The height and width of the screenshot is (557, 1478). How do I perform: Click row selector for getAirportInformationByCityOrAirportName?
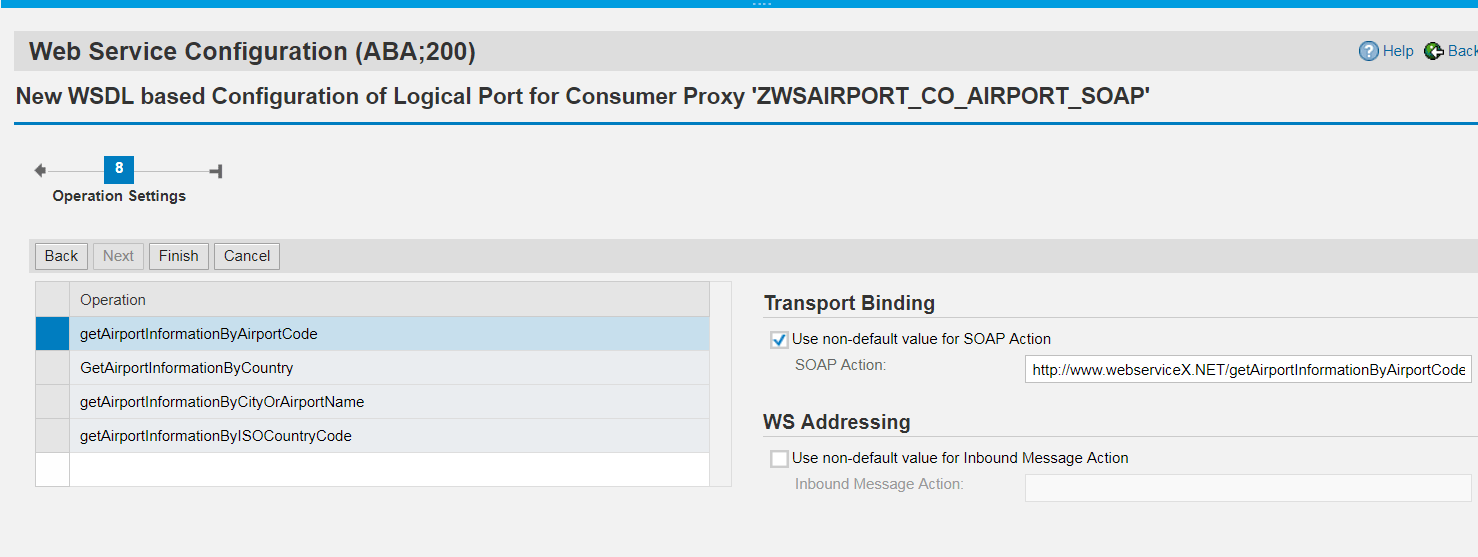pyautogui.click(x=52, y=402)
